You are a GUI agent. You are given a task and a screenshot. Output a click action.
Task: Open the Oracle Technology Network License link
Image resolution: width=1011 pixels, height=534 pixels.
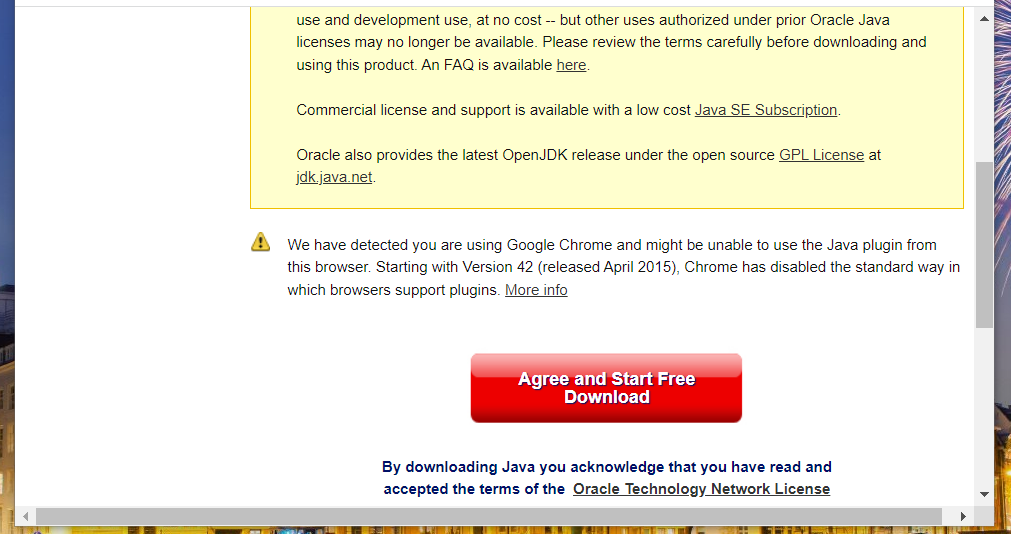coord(702,489)
